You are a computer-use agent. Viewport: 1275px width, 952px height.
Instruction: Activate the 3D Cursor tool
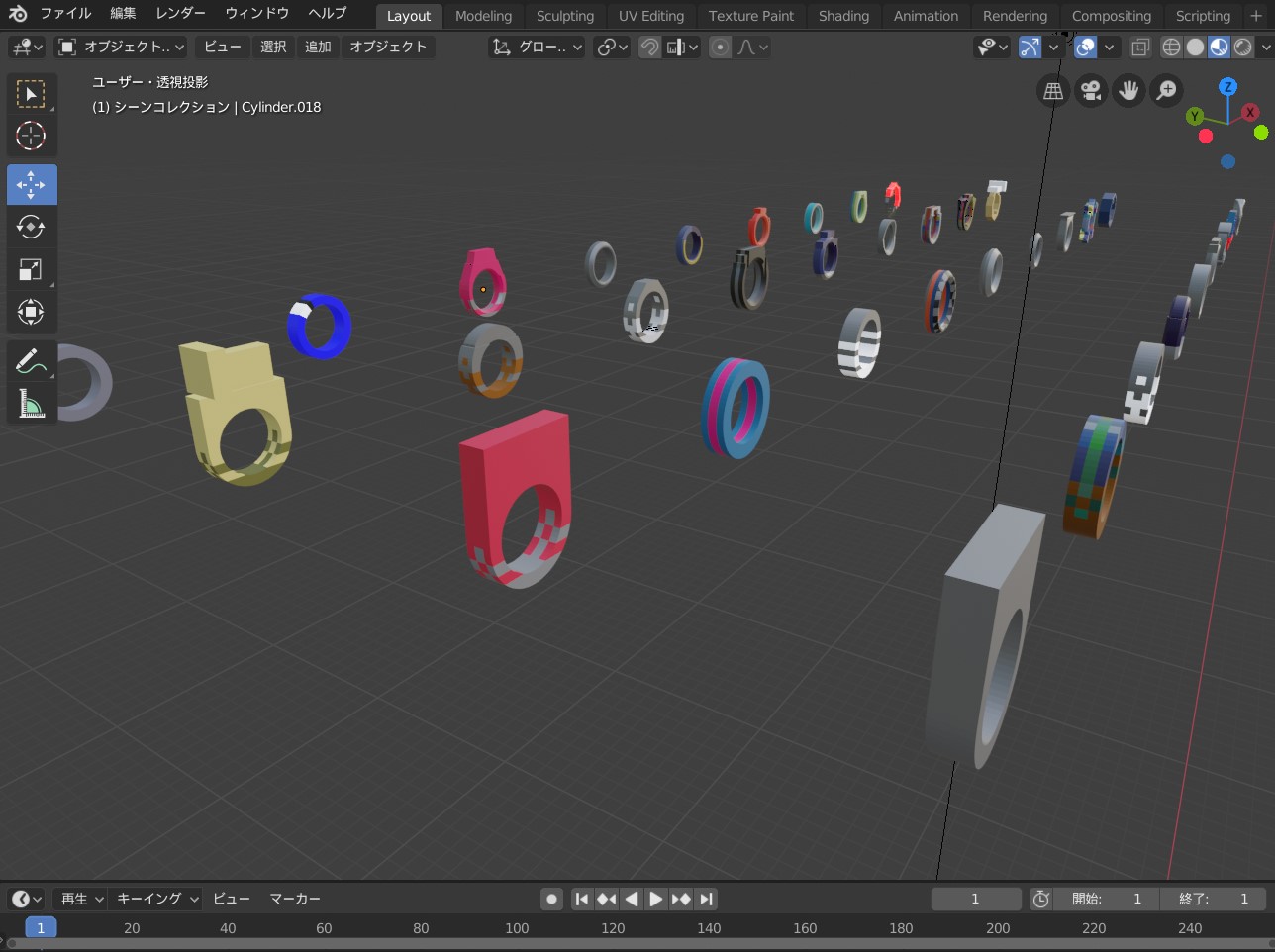31,136
